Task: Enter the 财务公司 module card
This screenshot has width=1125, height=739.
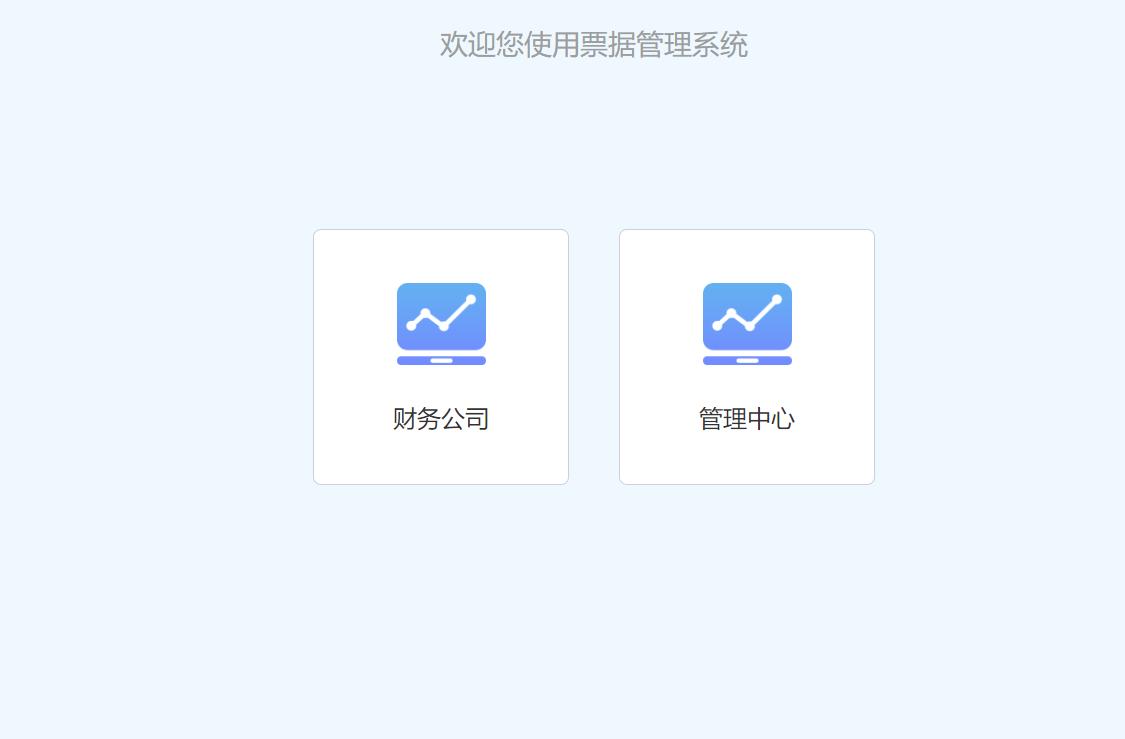Action: [x=441, y=357]
